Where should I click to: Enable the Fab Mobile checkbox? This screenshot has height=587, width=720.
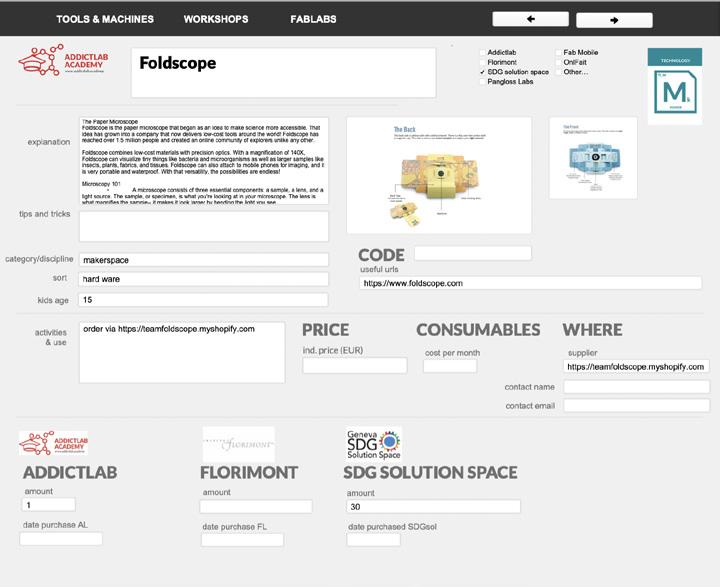click(558, 53)
